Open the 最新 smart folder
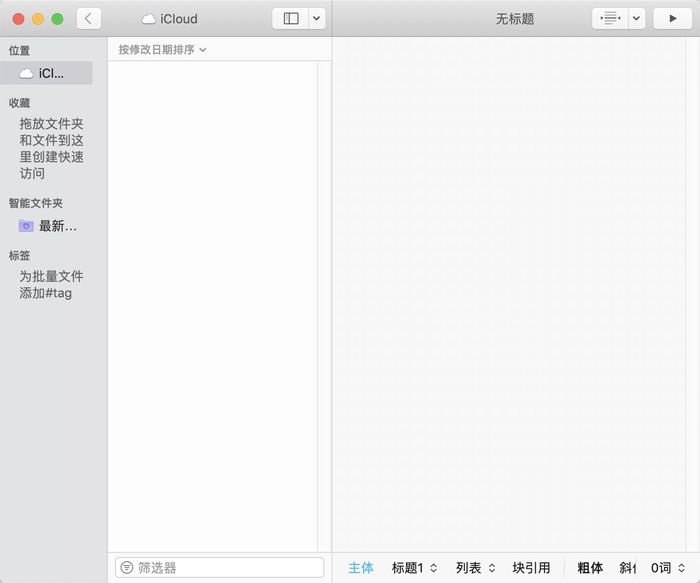This screenshot has height=583, width=700. (48, 226)
